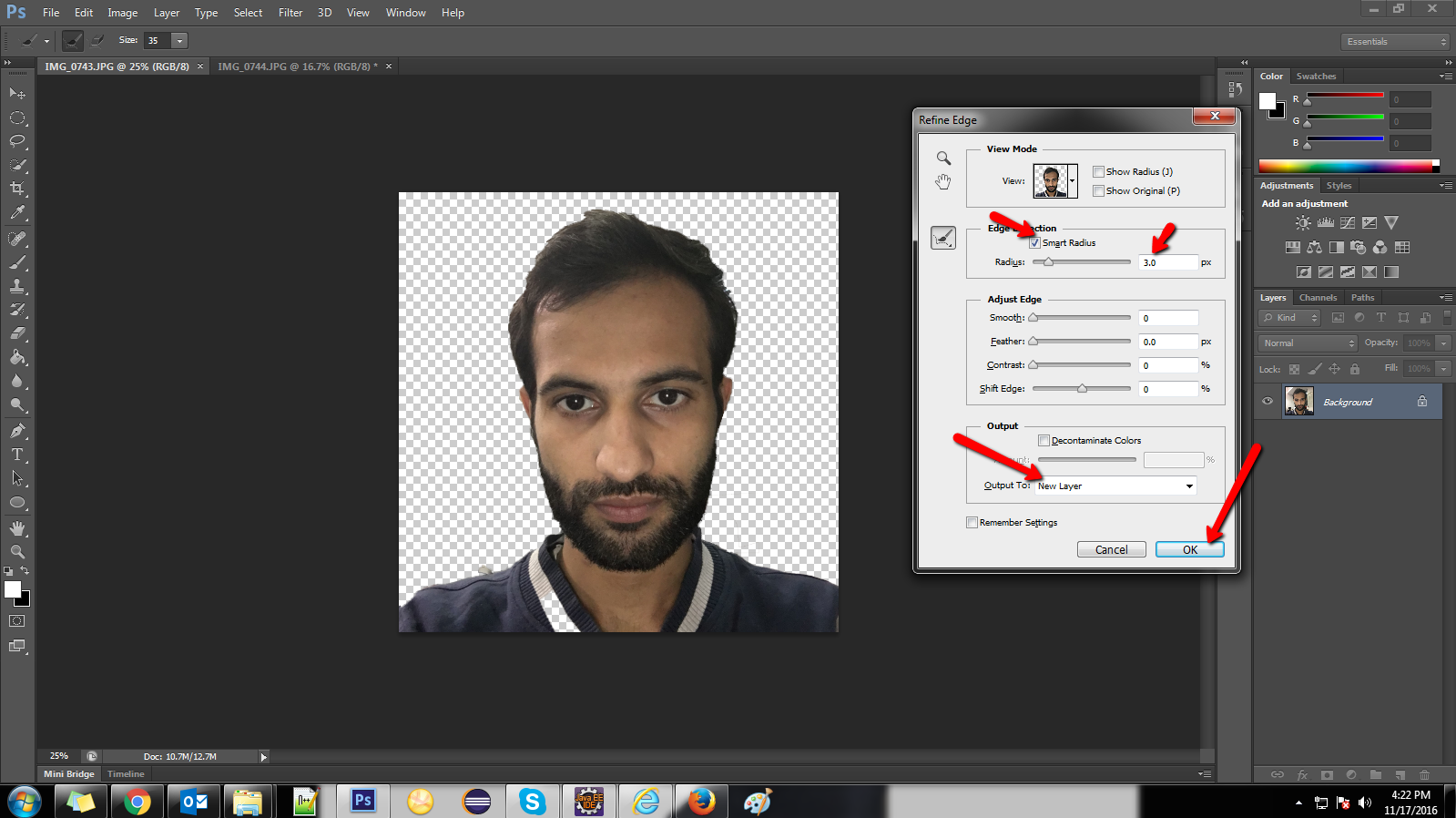
Task: Check Decontaminate Colors option
Action: (x=1044, y=440)
